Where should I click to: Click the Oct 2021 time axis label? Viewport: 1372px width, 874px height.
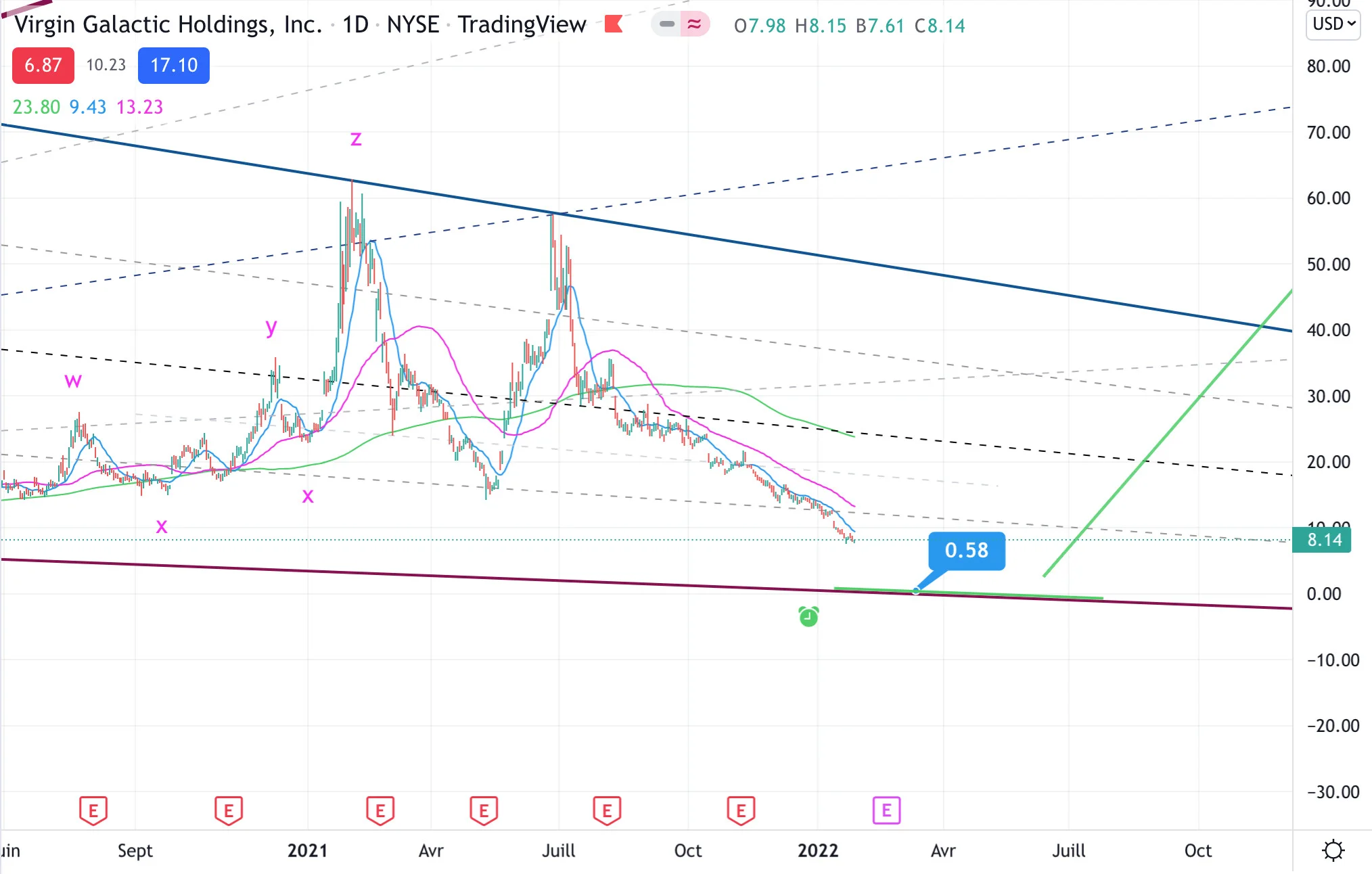[688, 850]
